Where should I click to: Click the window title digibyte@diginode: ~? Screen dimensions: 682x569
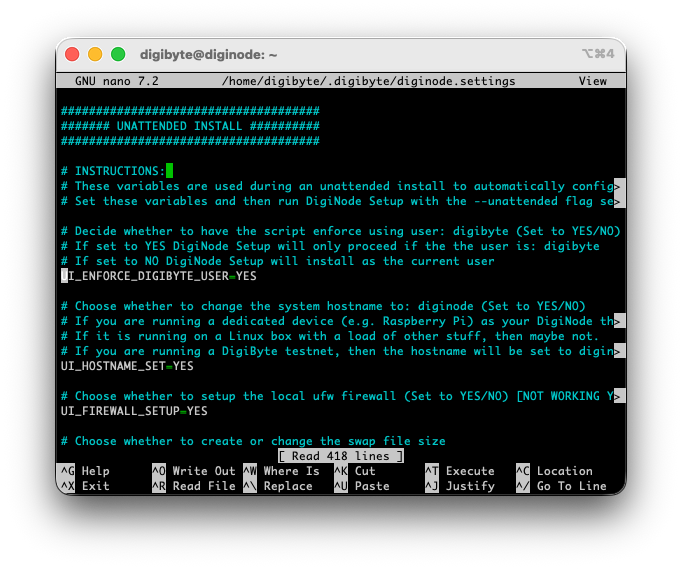coord(208,55)
